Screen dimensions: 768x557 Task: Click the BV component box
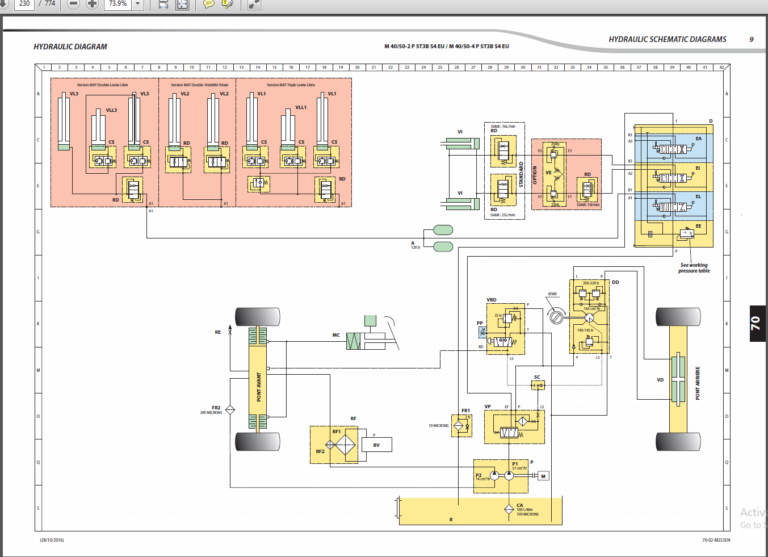376,444
